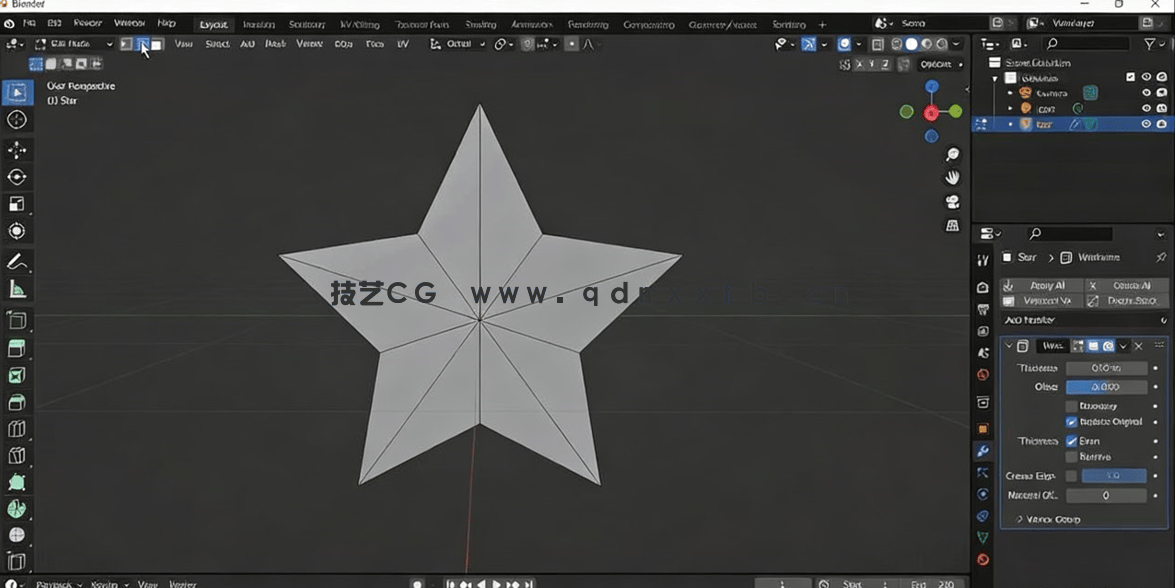Select the Annotate tool

pos(17,262)
